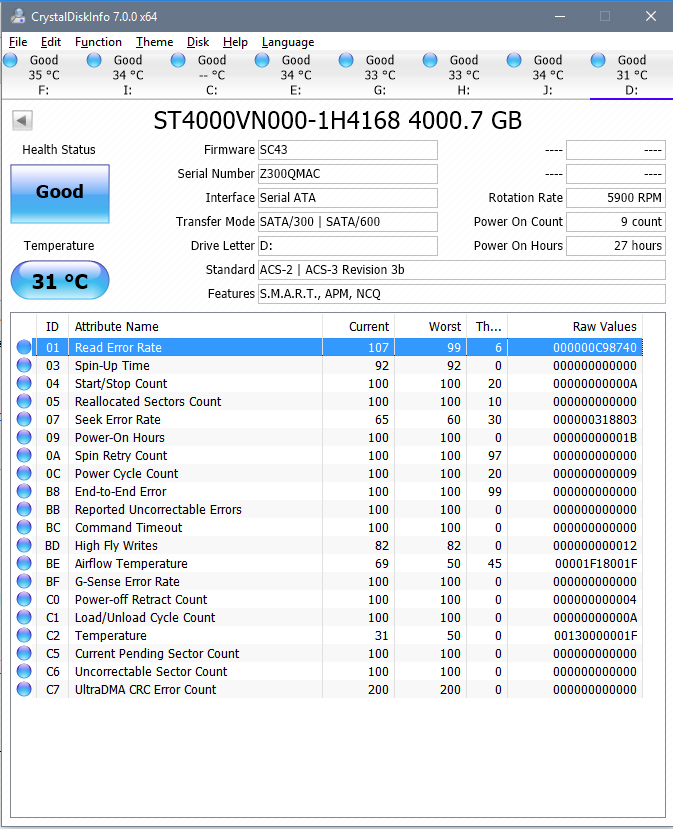Viewport: 673px width, 829px height.
Task: Select disk C: status orb
Action: (178, 60)
